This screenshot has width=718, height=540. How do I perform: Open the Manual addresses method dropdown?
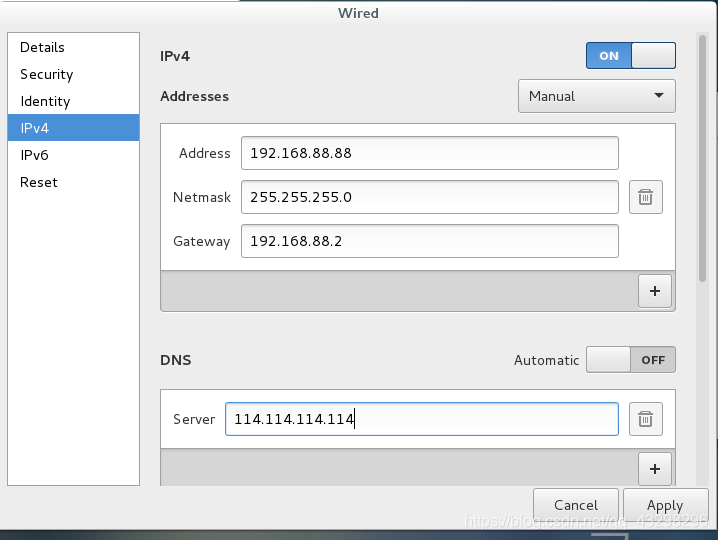(597, 96)
